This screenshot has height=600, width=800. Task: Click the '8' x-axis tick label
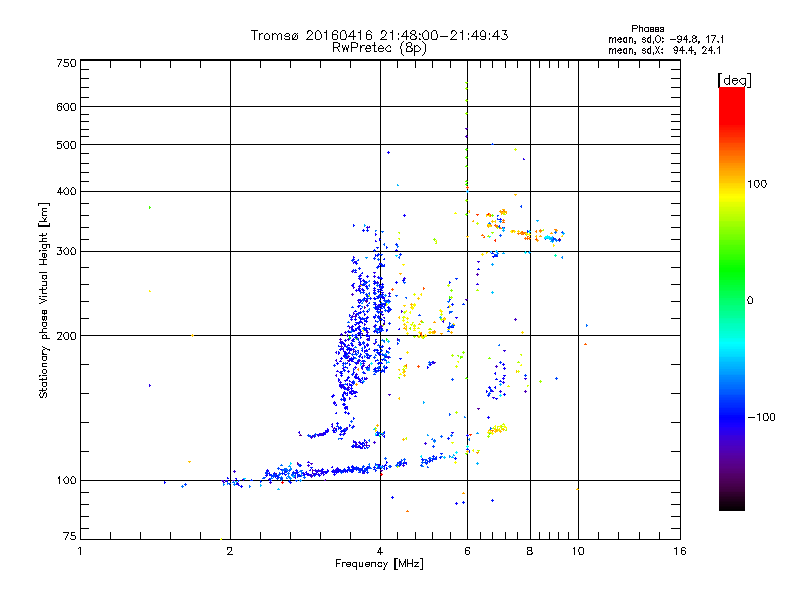click(x=530, y=551)
